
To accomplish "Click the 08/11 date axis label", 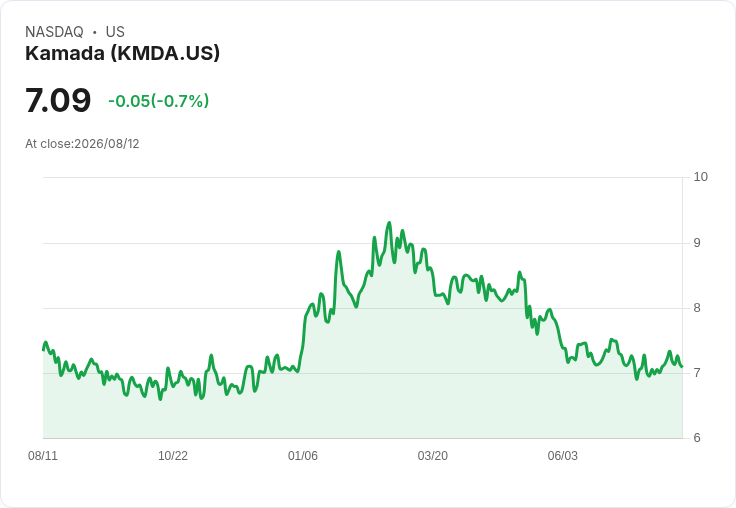I will [43, 456].
